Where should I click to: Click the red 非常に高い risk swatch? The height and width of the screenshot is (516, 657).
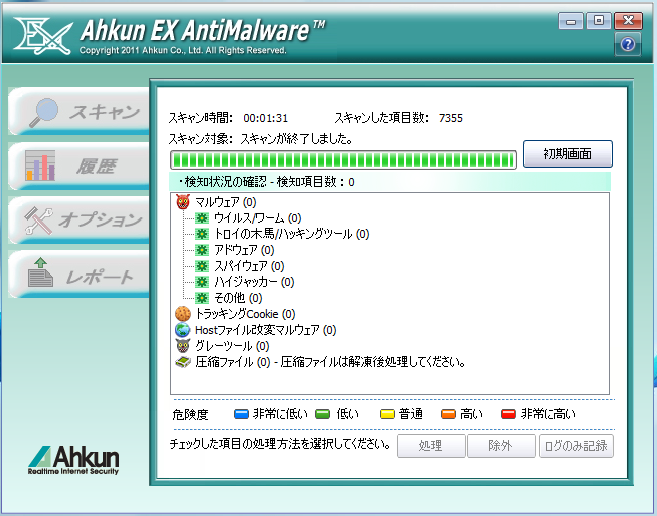[x=508, y=415]
